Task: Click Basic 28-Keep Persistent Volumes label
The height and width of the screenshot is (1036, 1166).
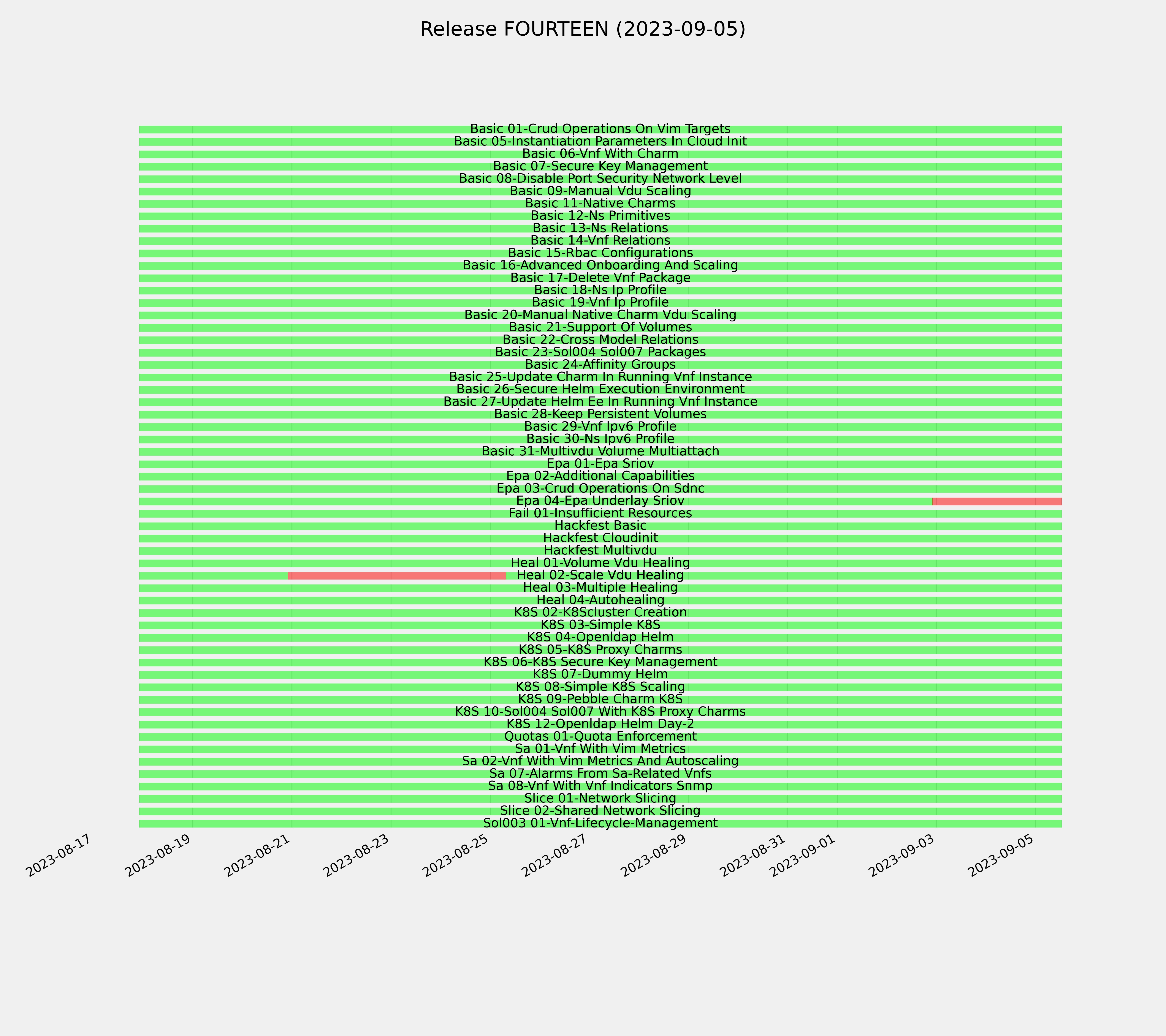Action: [600, 415]
